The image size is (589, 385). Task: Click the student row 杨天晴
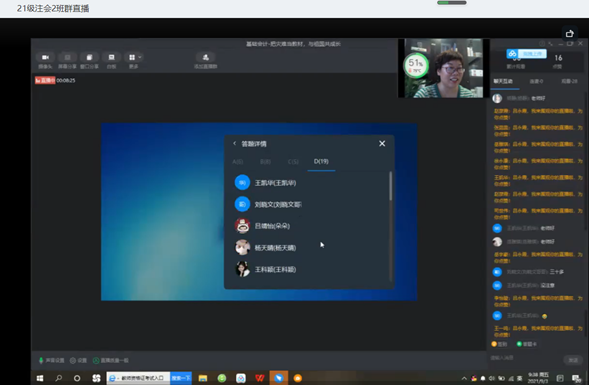pos(310,248)
